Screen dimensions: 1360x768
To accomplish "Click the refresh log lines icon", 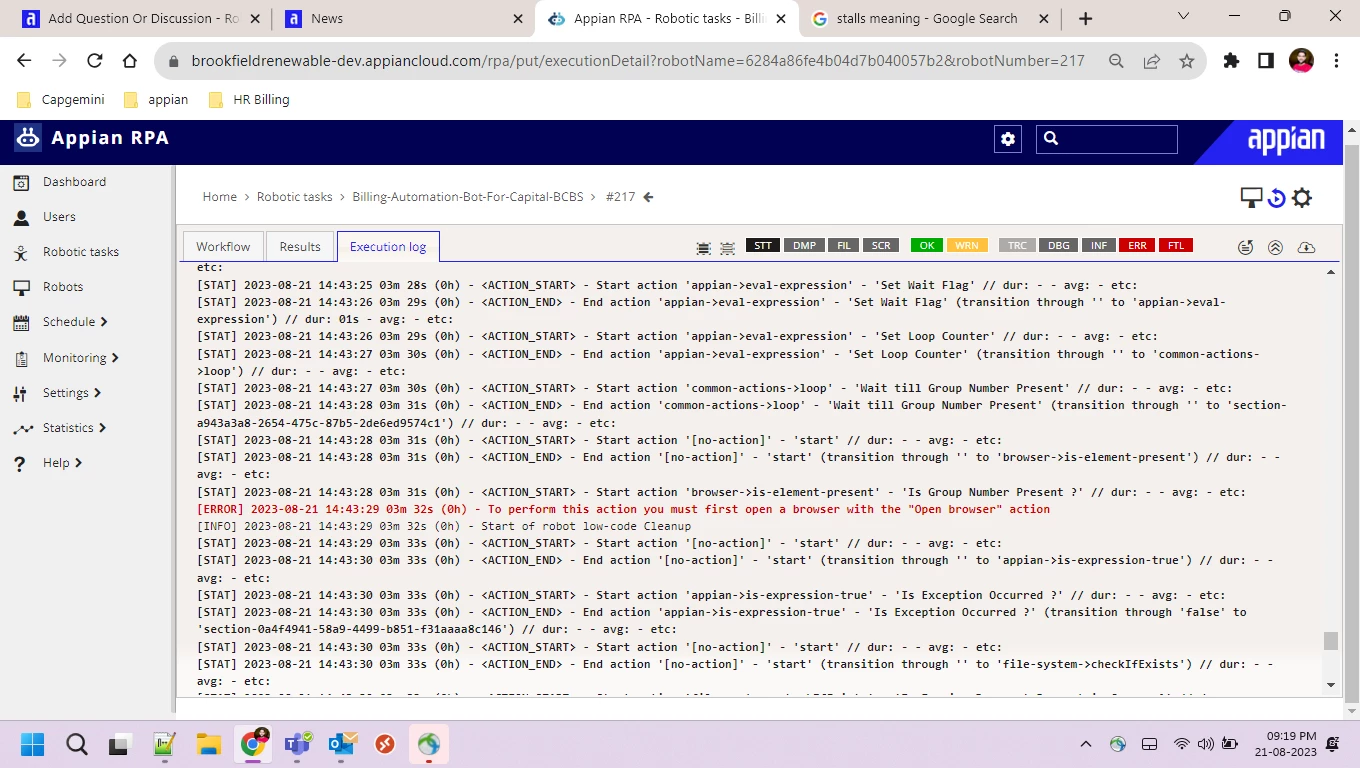I will click(x=1245, y=247).
